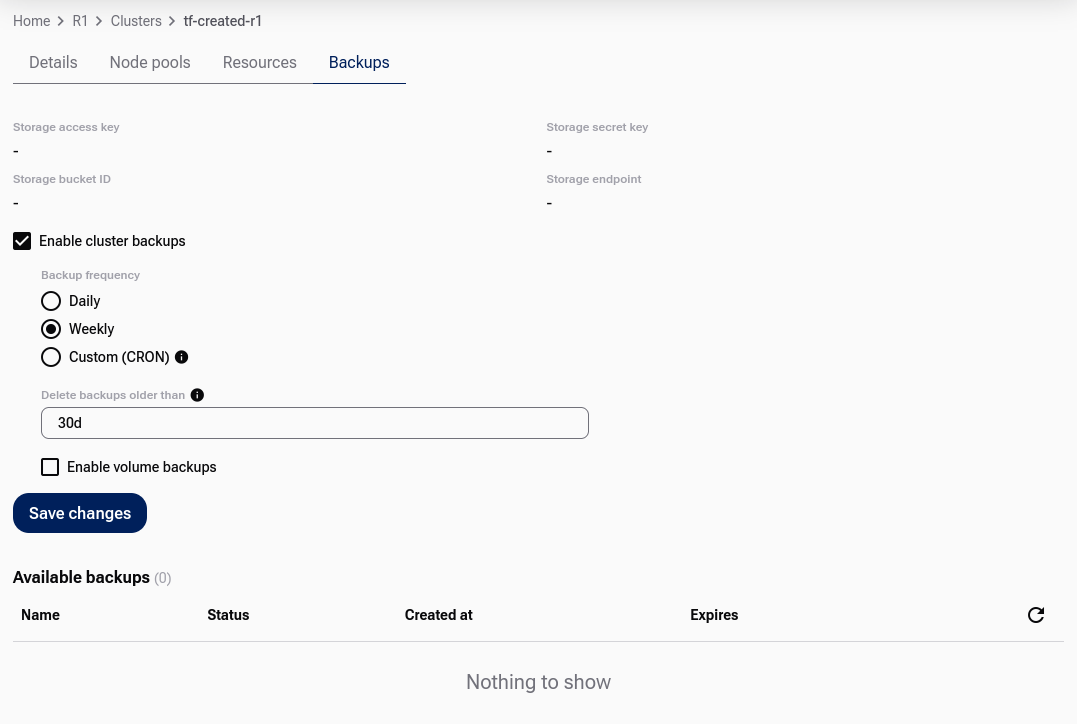
Task: Open the Node pools tab
Action: click(x=150, y=63)
